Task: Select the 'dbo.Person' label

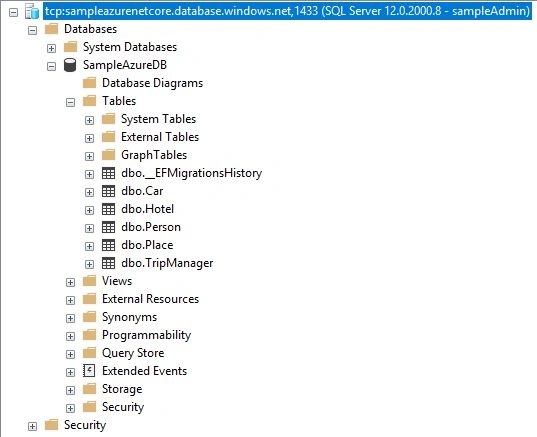Action: [x=151, y=227]
